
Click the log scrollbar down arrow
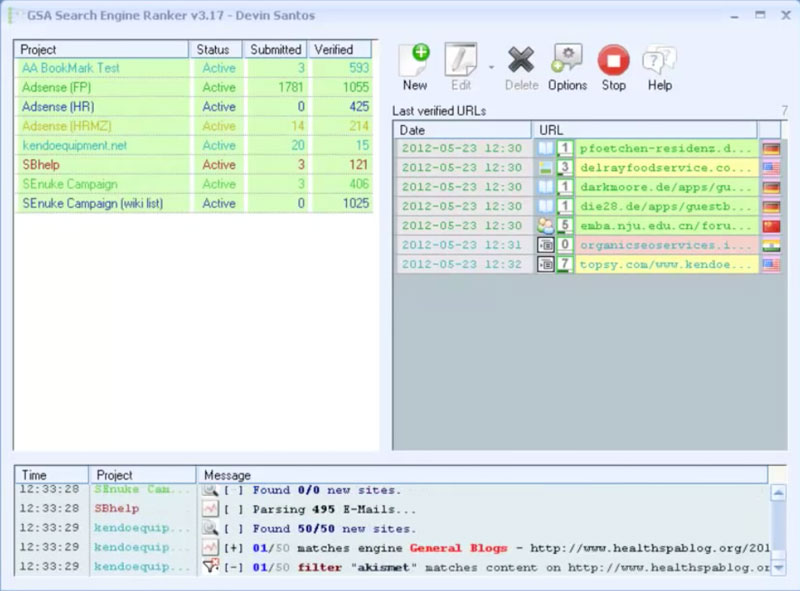778,567
